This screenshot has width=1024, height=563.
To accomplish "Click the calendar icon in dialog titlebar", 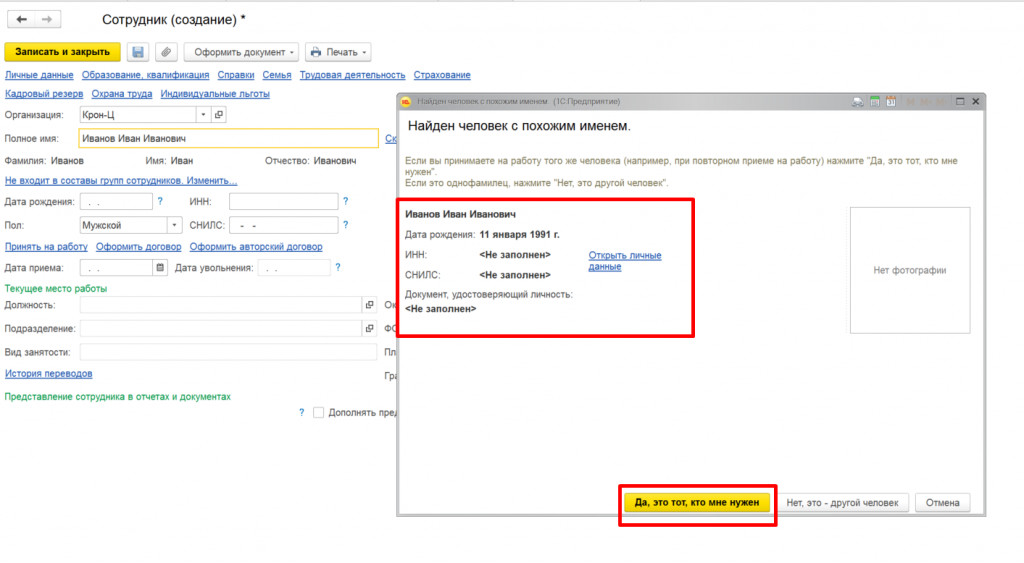I will 891,101.
